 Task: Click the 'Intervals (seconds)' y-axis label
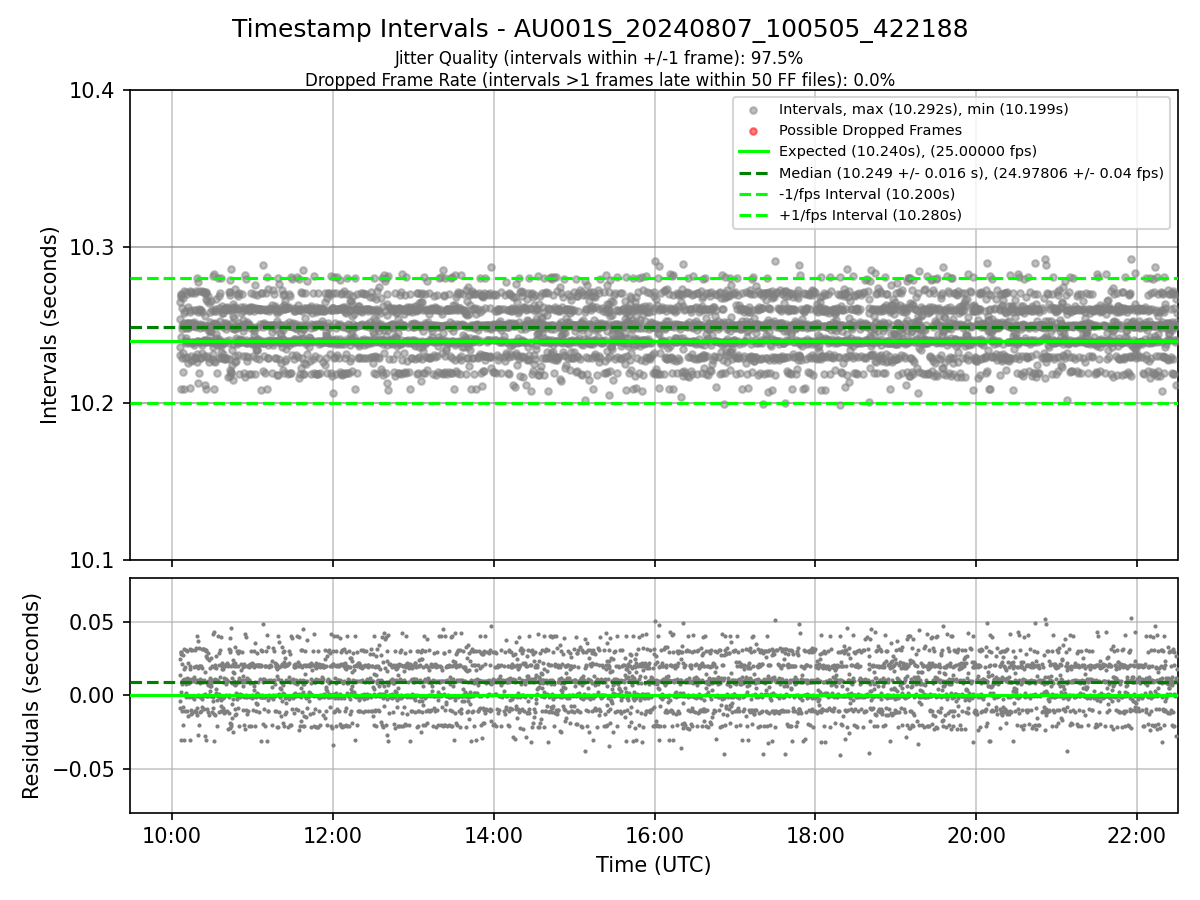50,325
